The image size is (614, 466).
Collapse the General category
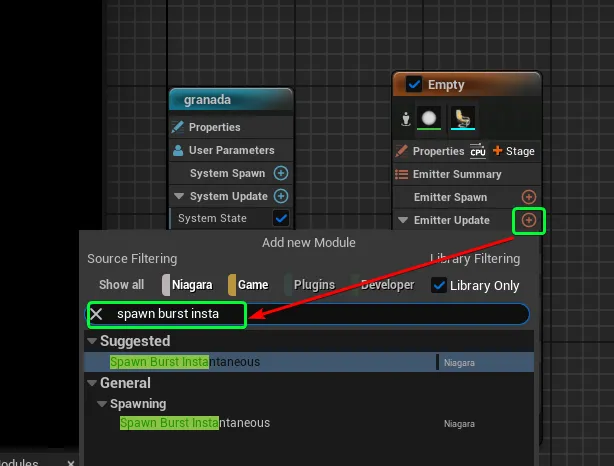pos(93,383)
